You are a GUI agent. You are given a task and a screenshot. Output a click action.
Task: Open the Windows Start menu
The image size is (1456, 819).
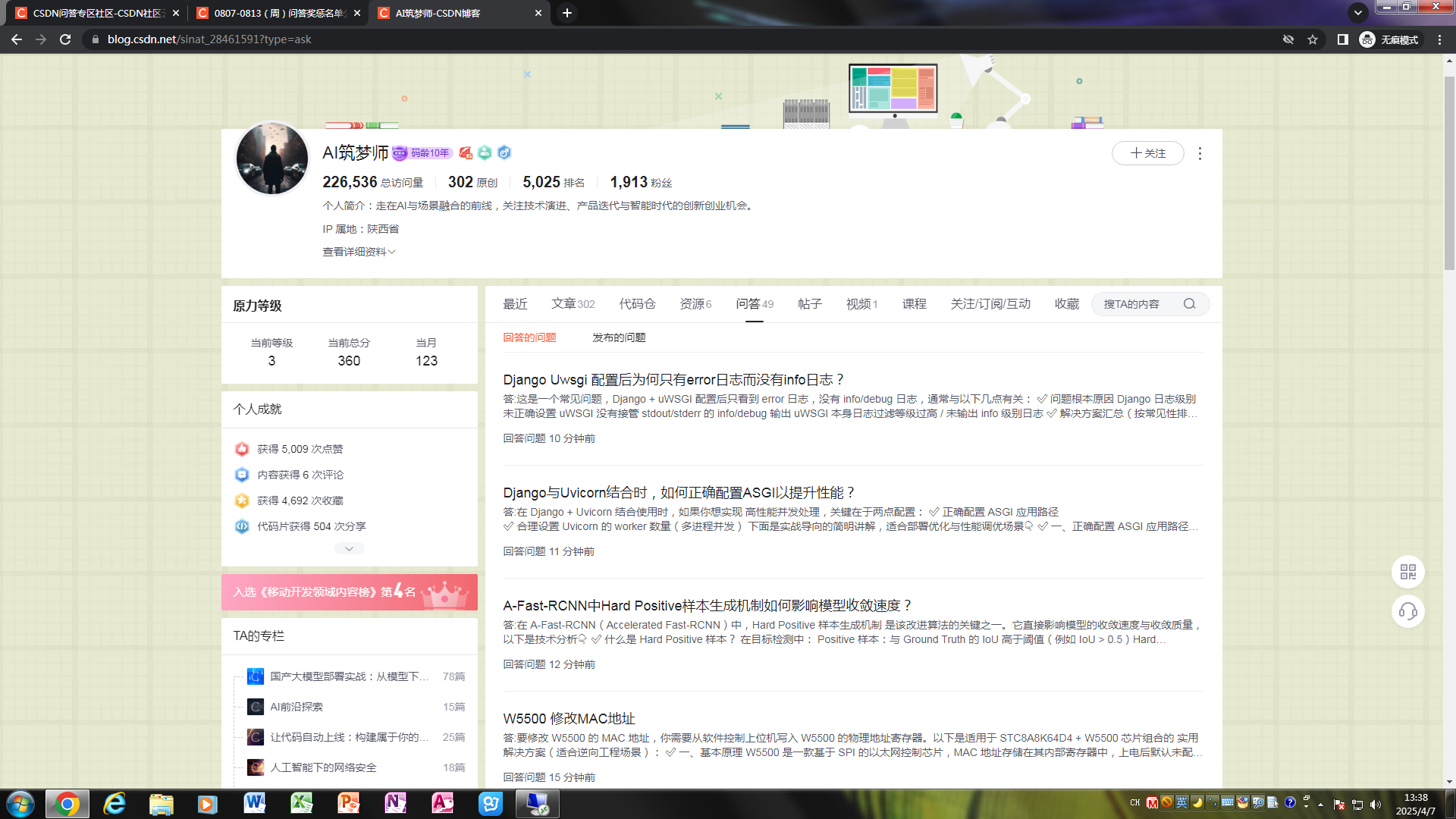[x=20, y=804]
